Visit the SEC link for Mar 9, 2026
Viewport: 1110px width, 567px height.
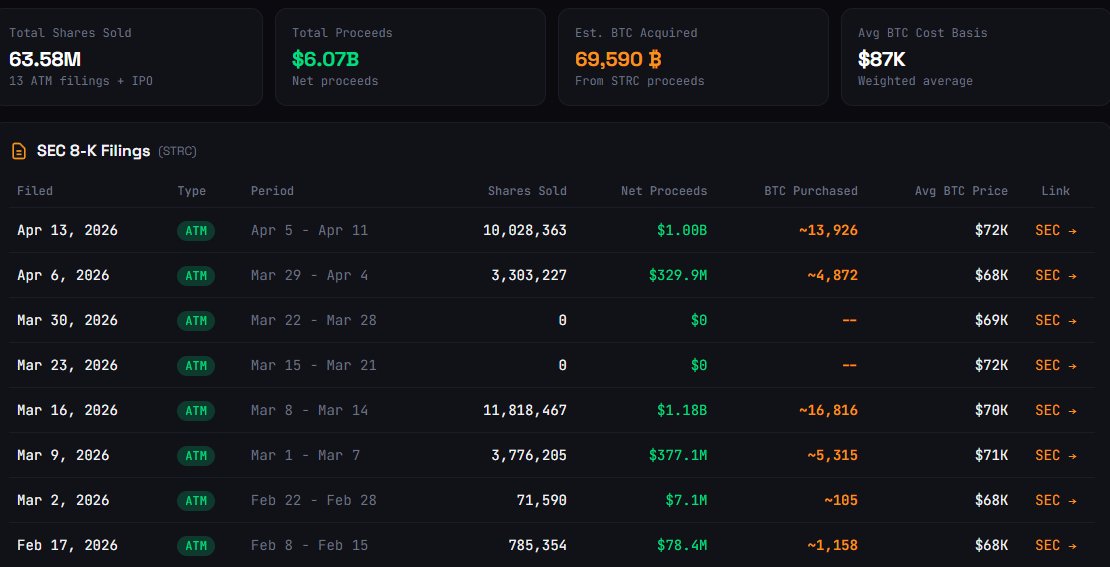point(1055,455)
